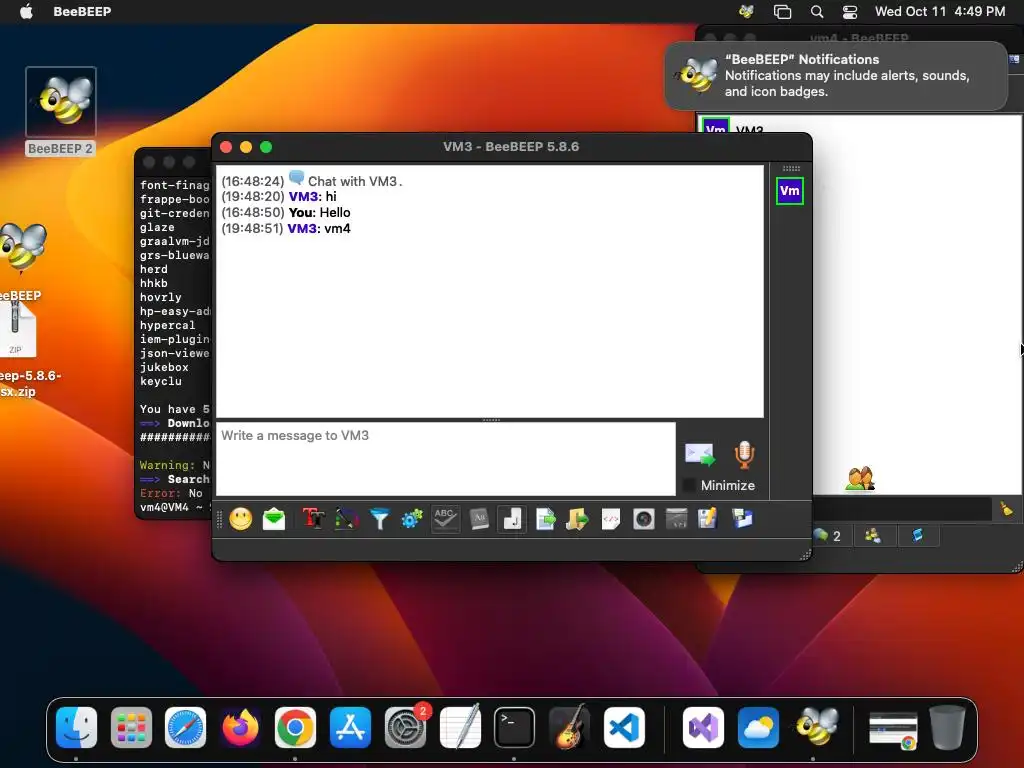Open Visual Studio Code from the Dock
The height and width of the screenshot is (768, 1024).
pyautogui.click(x=624, y=727)
